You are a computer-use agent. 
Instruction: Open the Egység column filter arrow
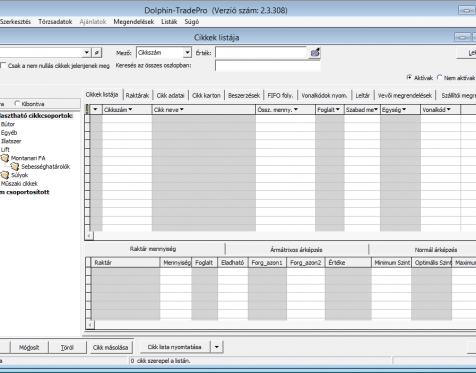pyautogui.click(x=404, y=109)
